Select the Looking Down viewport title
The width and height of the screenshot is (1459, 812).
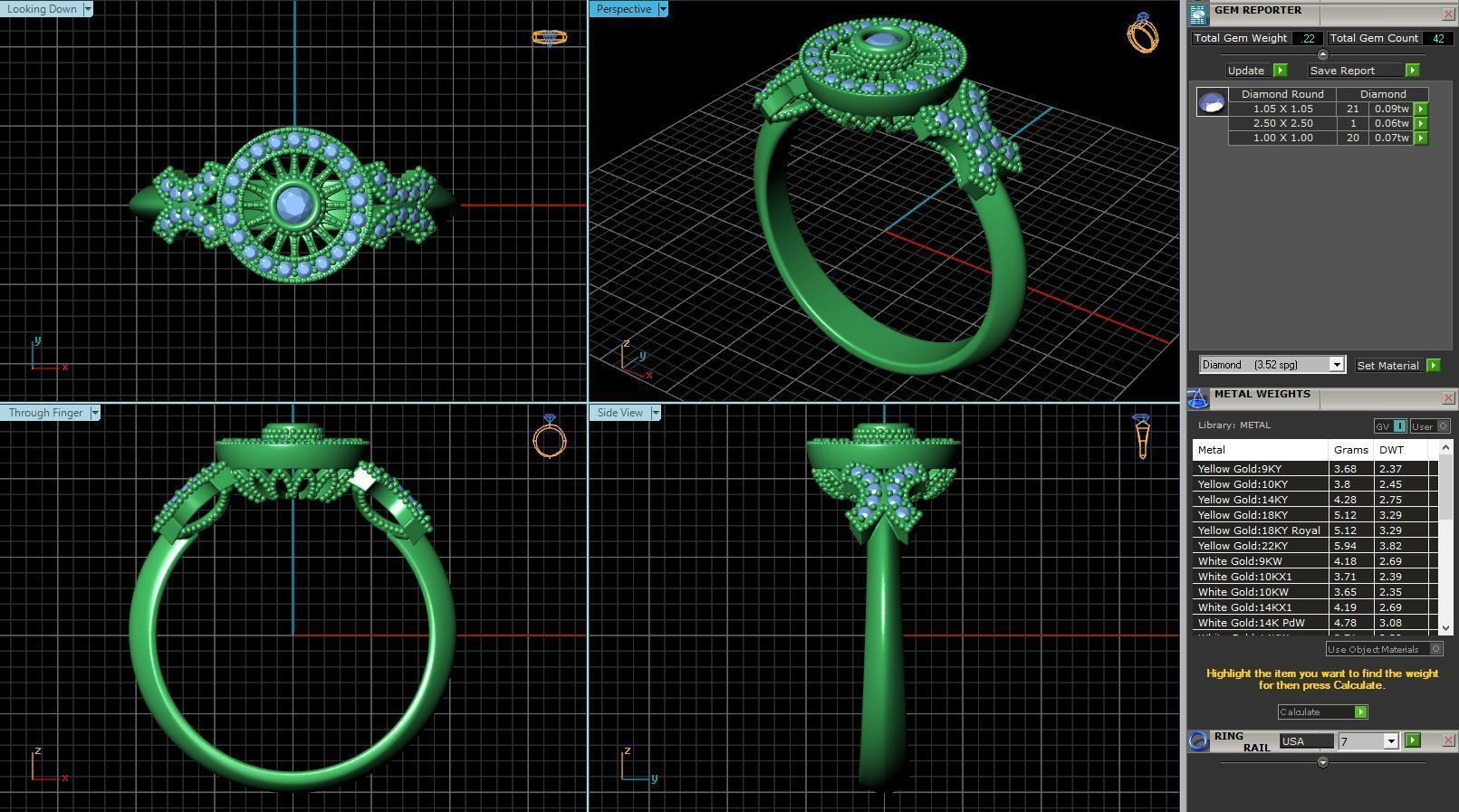coord(42,9)
